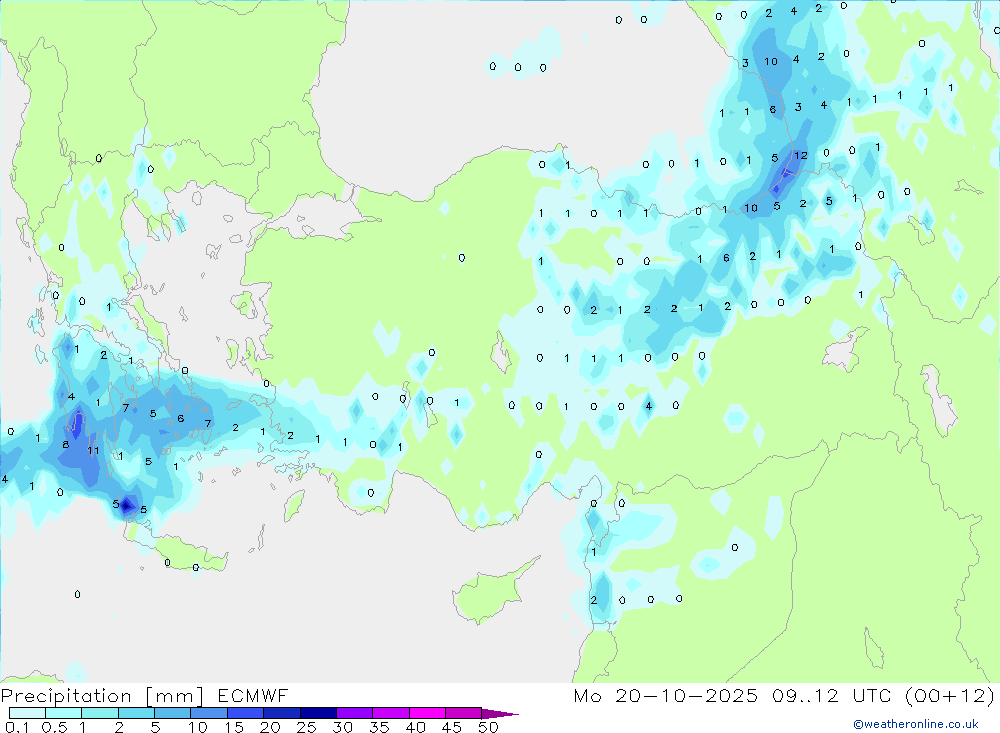
Task: Click the map value '12' in northeast
Action: click(x=801, y=156)
